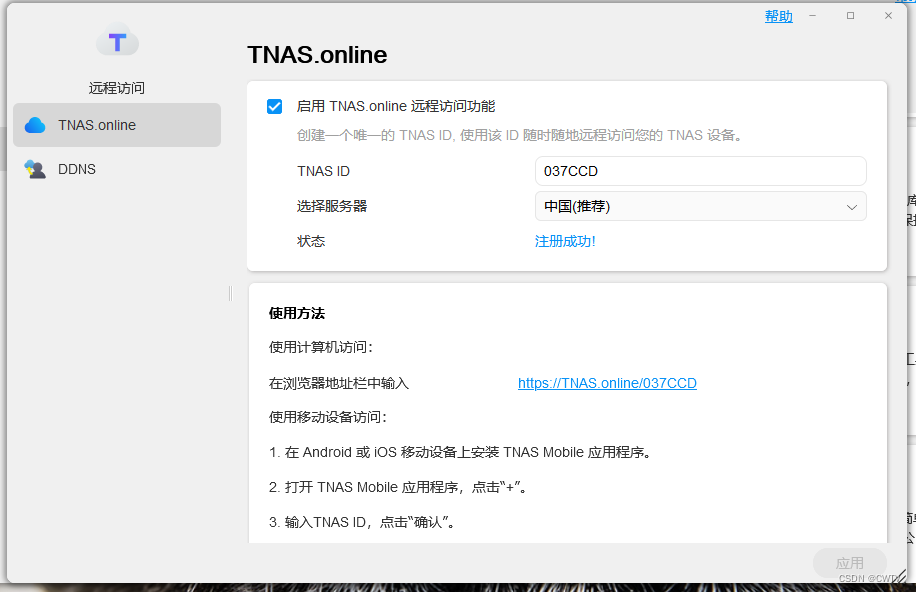Open the https://TNAS.online/037CCD link

click(x=607, y=383)
